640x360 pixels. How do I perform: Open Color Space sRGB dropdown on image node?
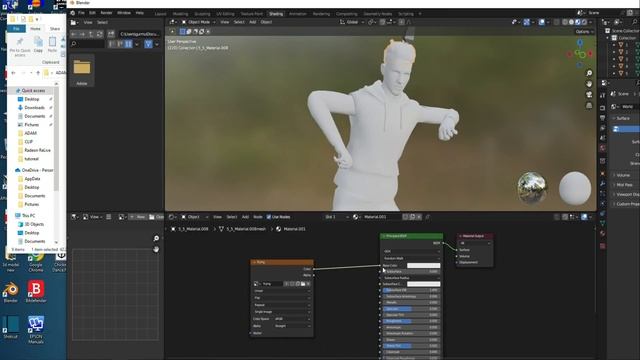tap(292, 319)
